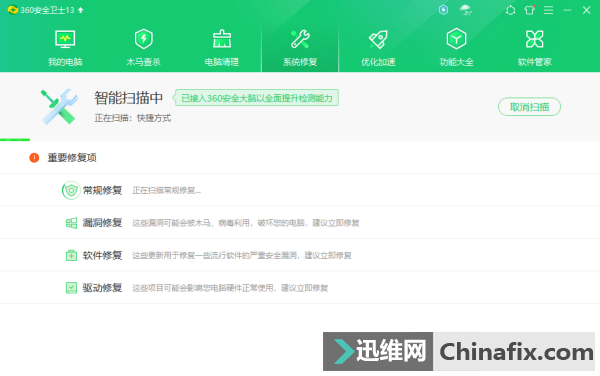The width and height of the screenshot is (600, 376).
Task: Click the upgrade arrow beside 360安全卫士13
Action: 81,10
